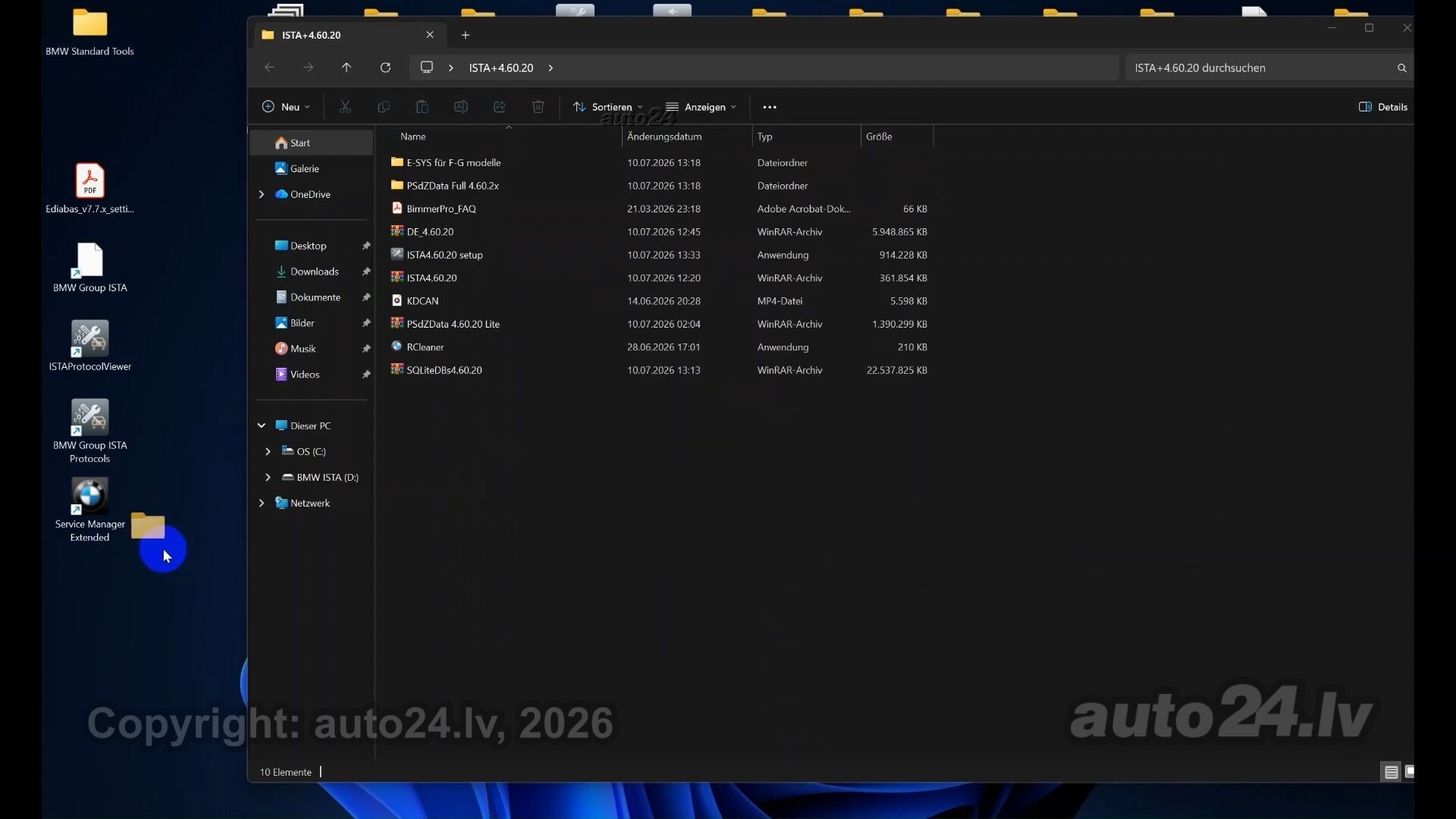
Task: Open BMW Standard Tools desktop folder
Action: 89,33
